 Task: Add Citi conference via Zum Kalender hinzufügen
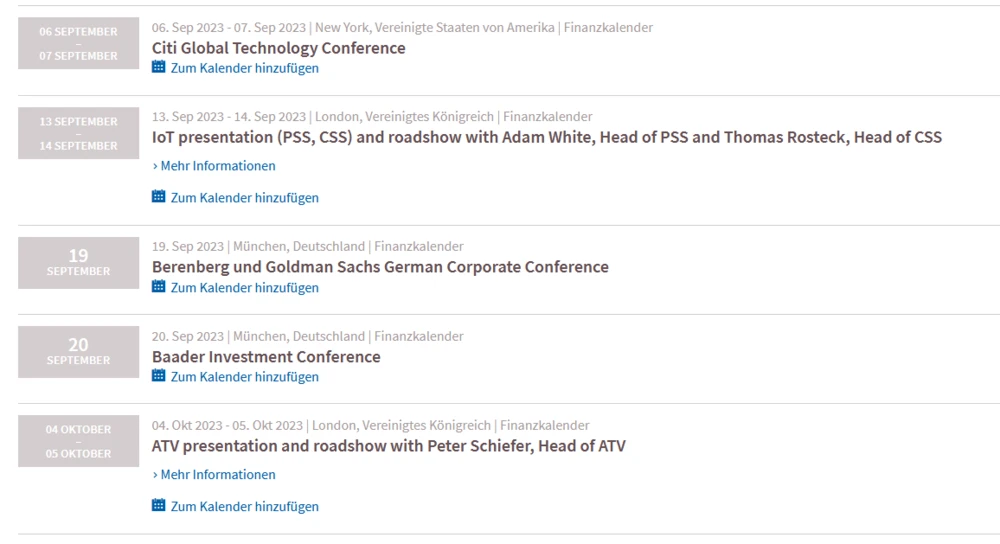point(245,68)
